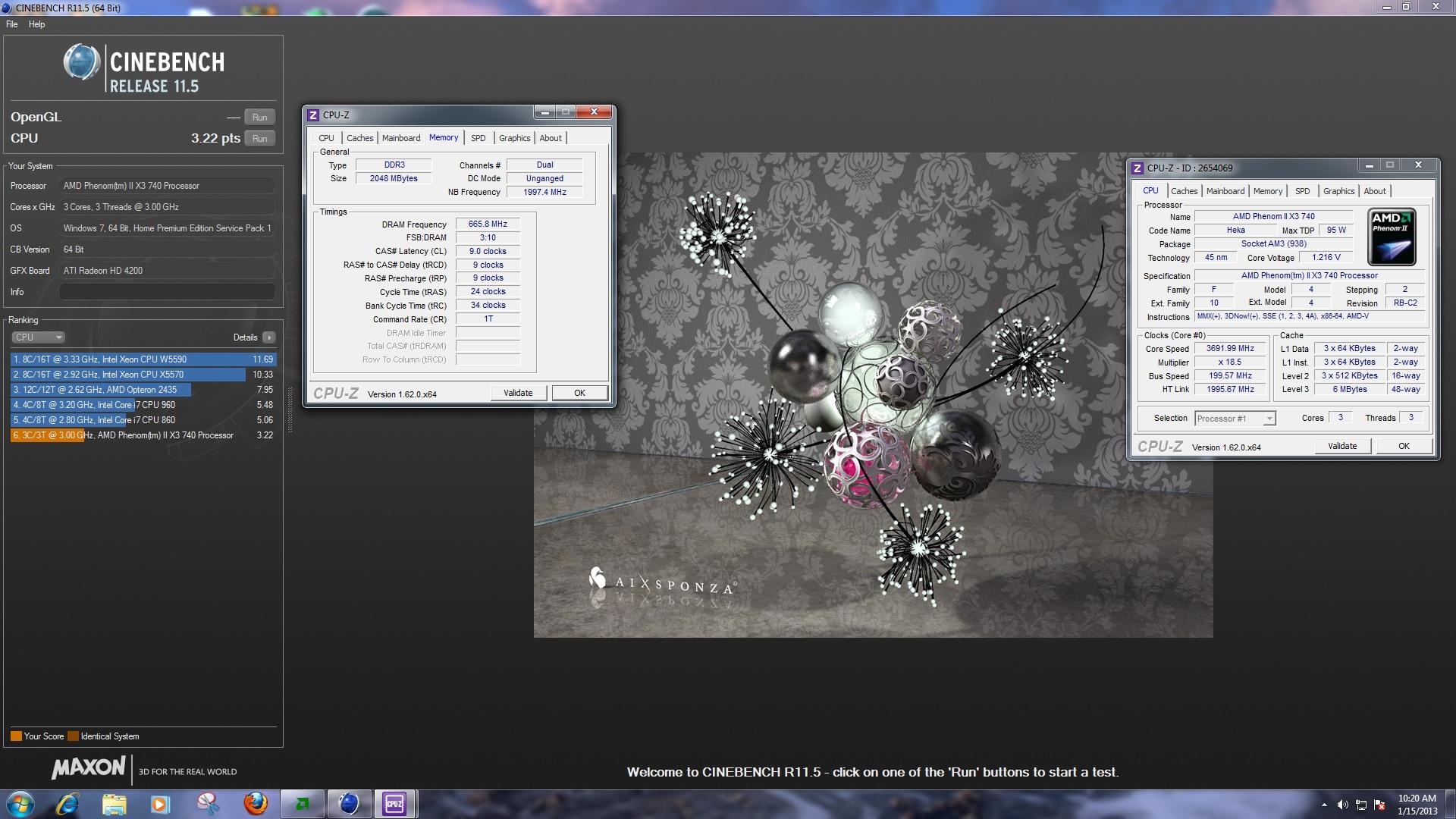Open the Windows Start menu orb
The height and width of the screenshot is (819, 1456).
pos(20,804)
